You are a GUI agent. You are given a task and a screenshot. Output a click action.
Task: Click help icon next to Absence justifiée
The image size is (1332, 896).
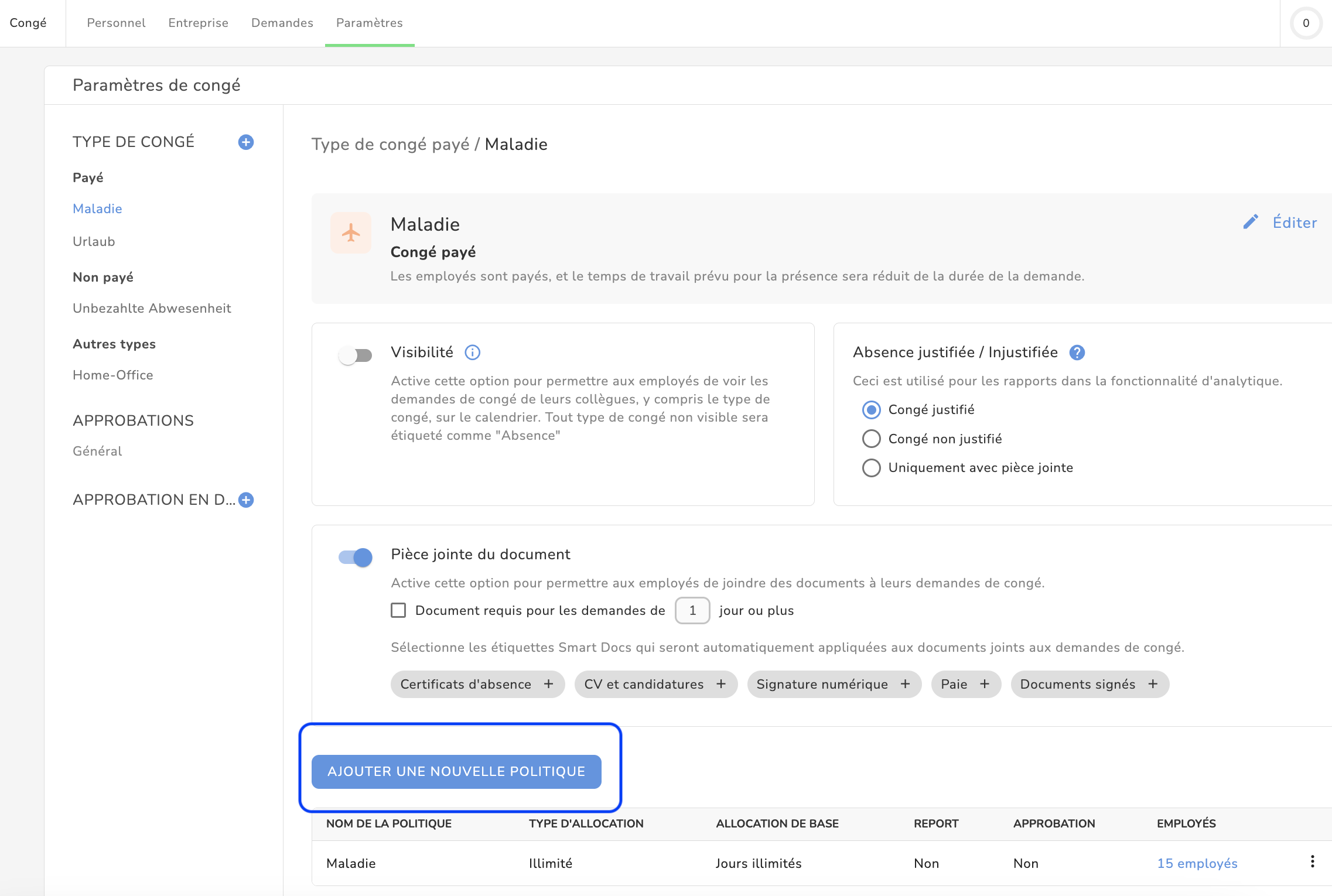pos(1077,353)
